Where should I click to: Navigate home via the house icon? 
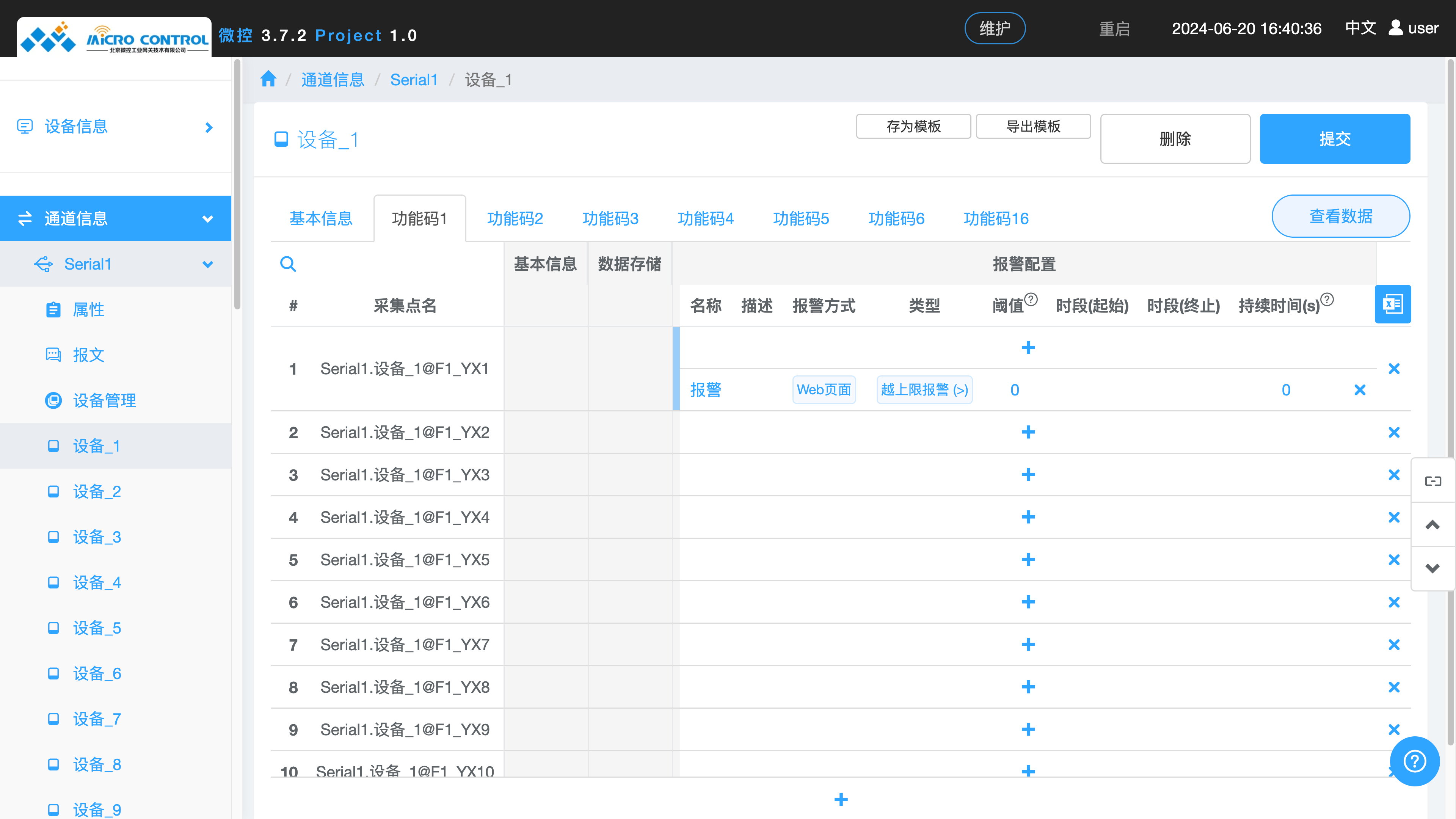pyautogui.click(x=268, y=79)
